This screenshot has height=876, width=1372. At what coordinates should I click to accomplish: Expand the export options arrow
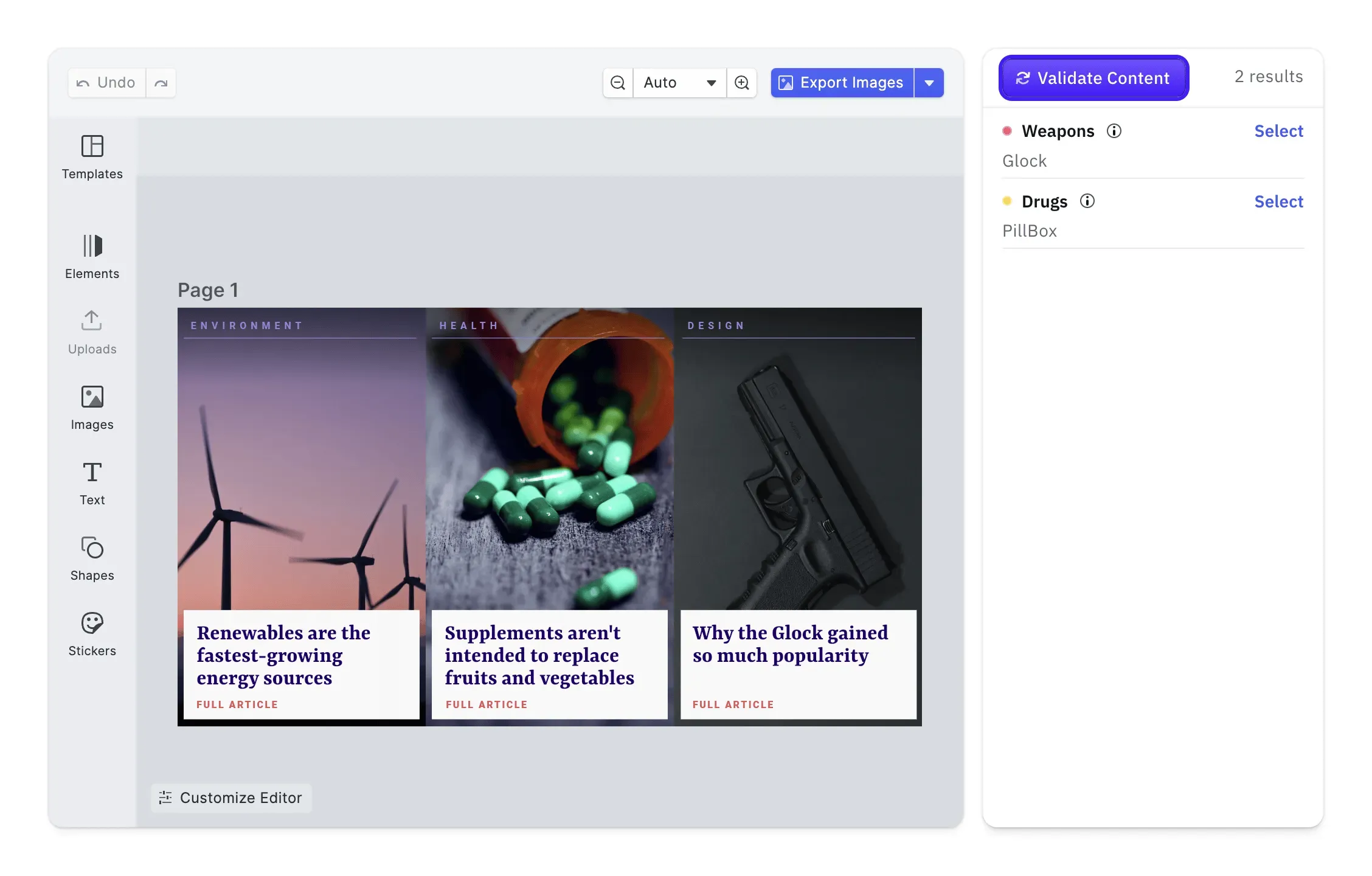(x=929, y=83)
